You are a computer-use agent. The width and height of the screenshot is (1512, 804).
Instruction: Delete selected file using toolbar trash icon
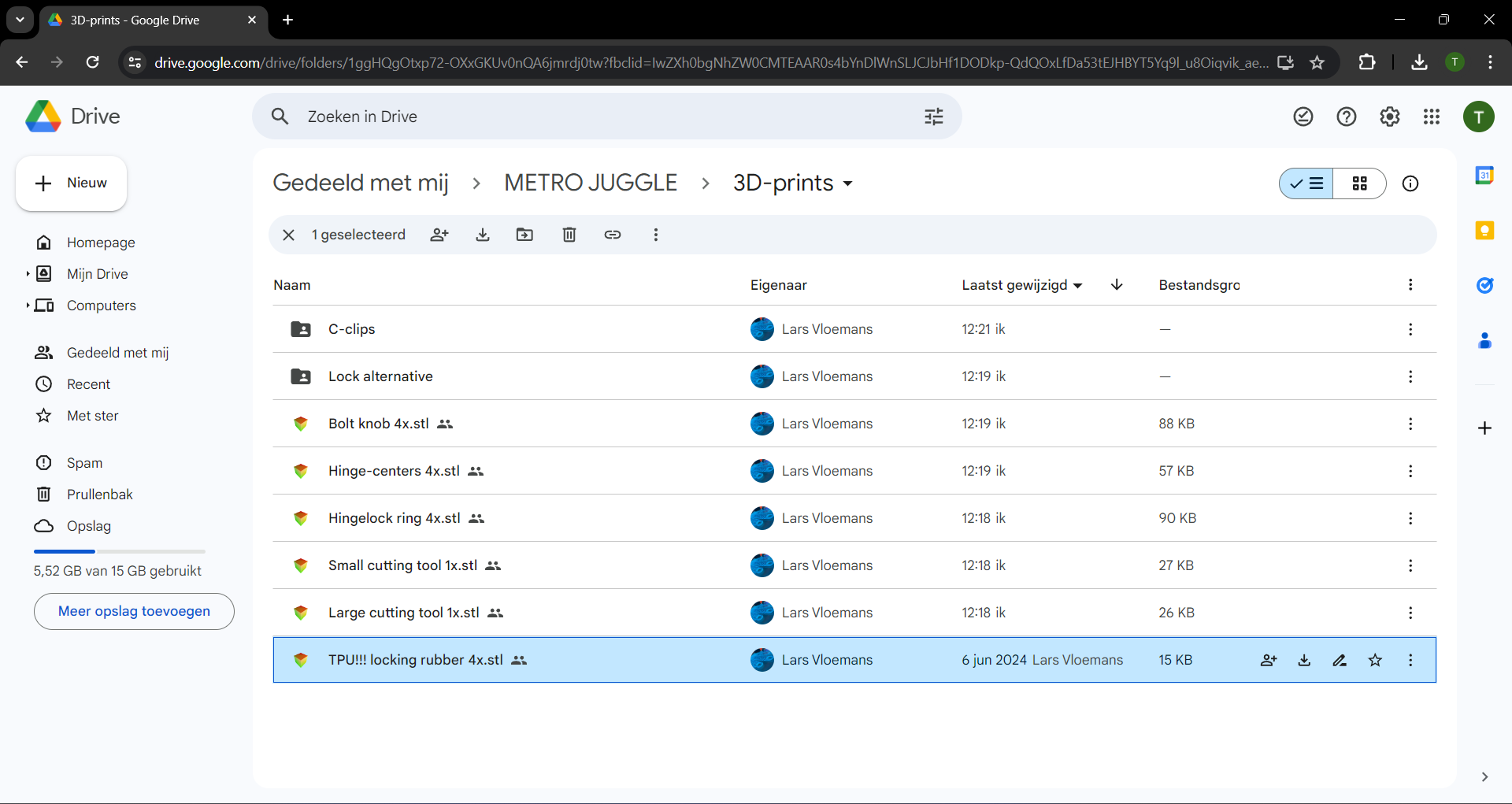coord(569,235)
